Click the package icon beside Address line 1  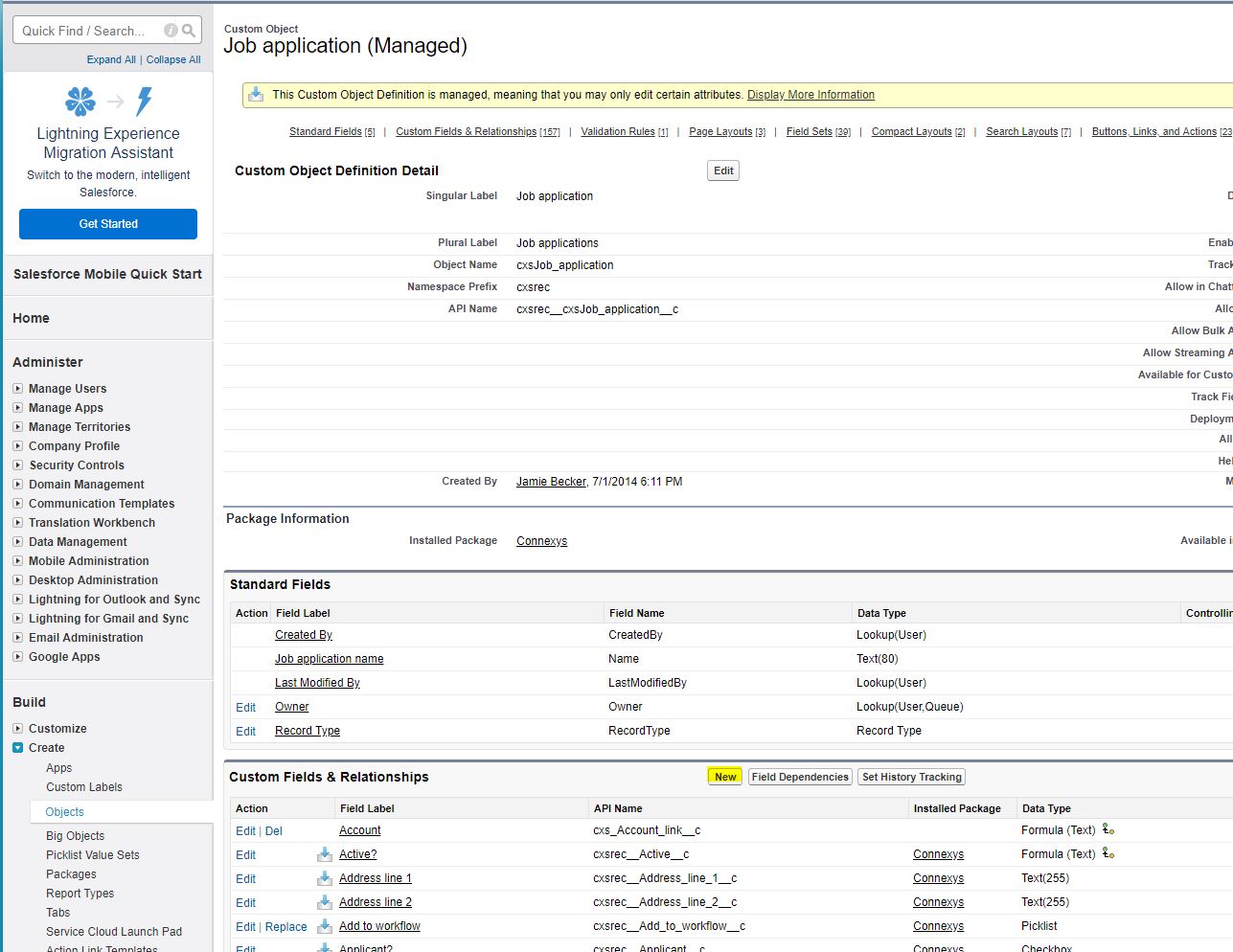[325, 878]
